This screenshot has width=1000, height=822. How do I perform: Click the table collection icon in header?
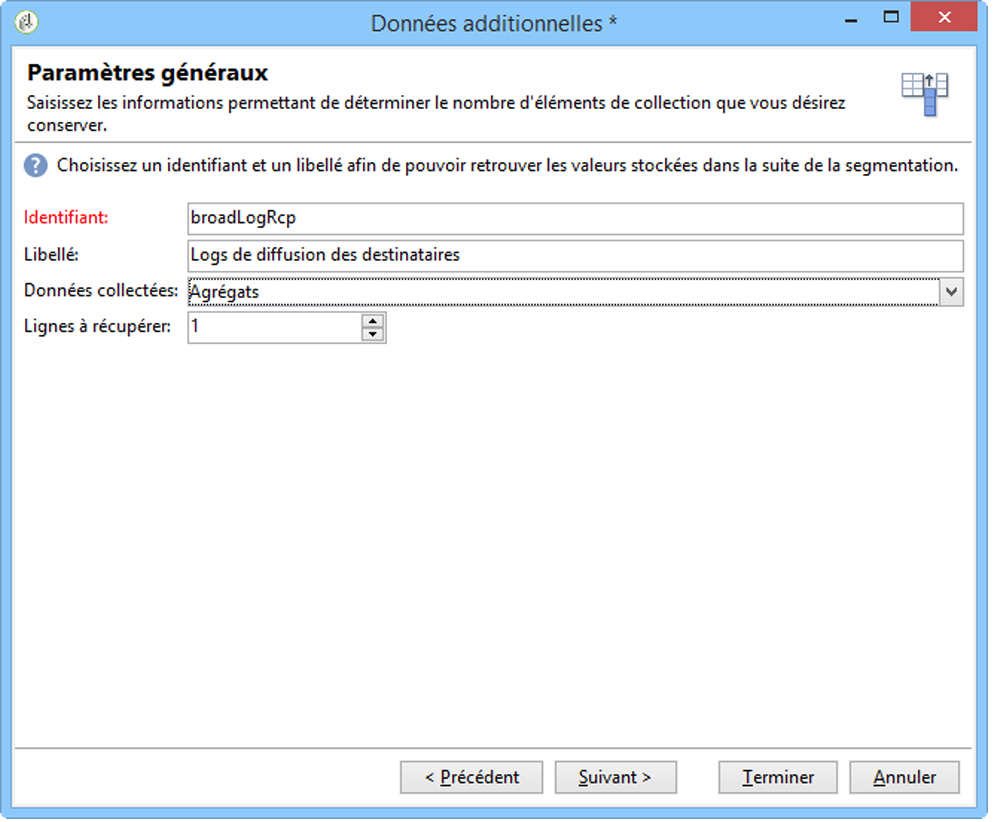(925, 94)
